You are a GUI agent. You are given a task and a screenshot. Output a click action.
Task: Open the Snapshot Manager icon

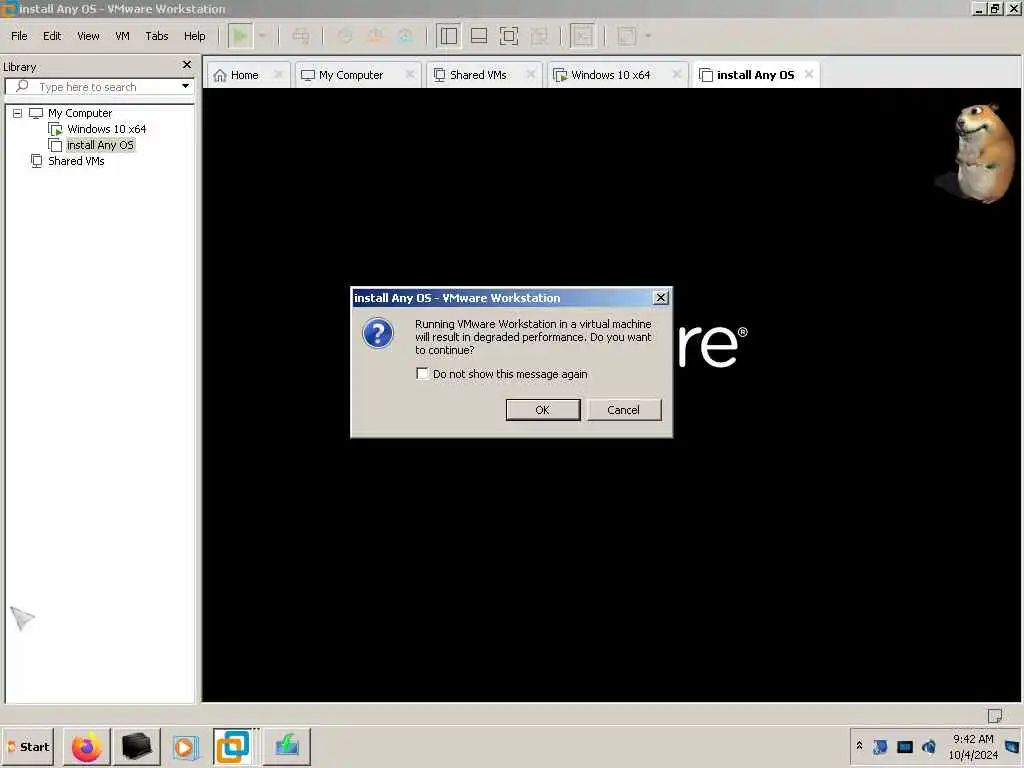[x=406, y=36]
